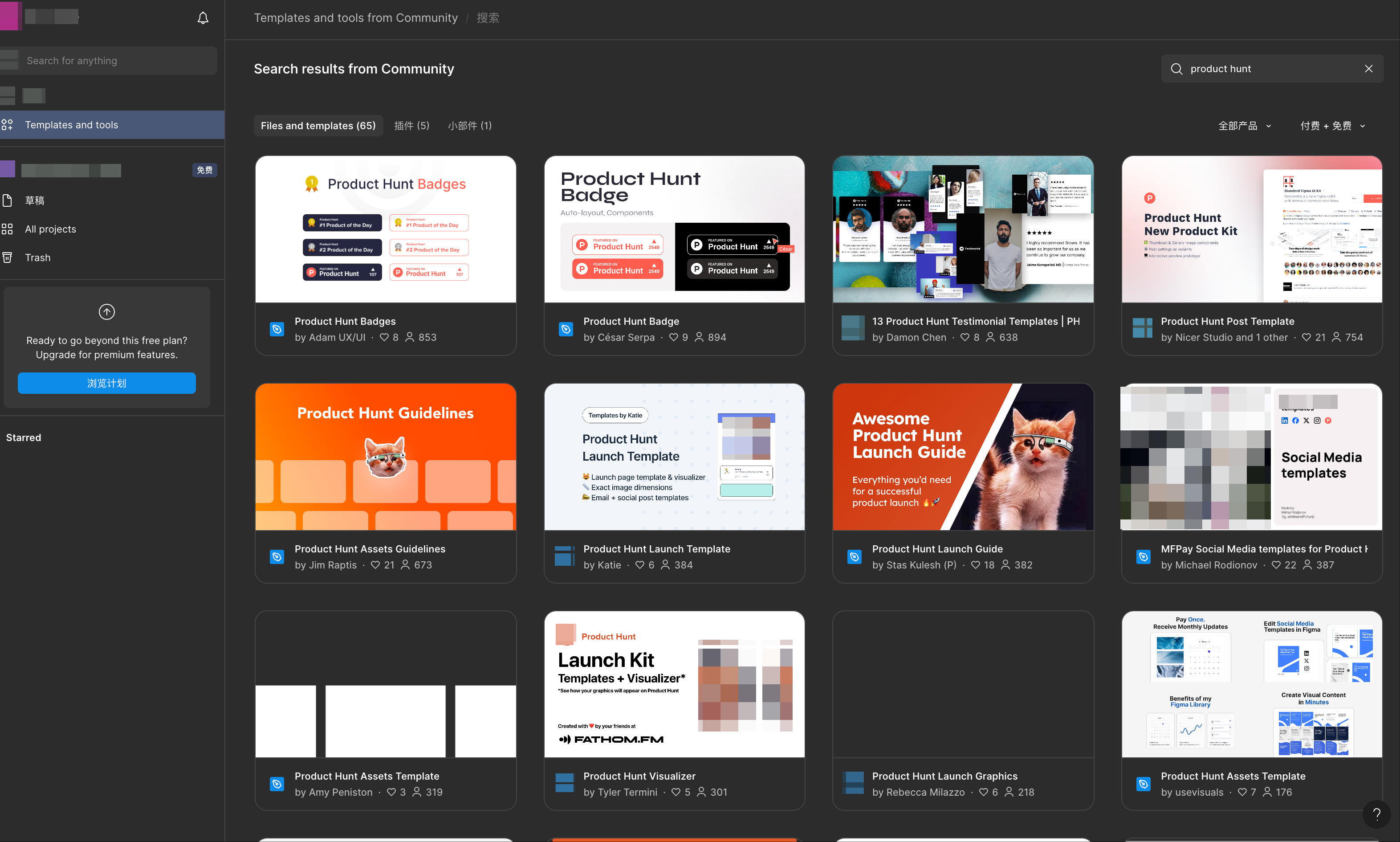Click the Starred section heading

[x=24, y=437]
